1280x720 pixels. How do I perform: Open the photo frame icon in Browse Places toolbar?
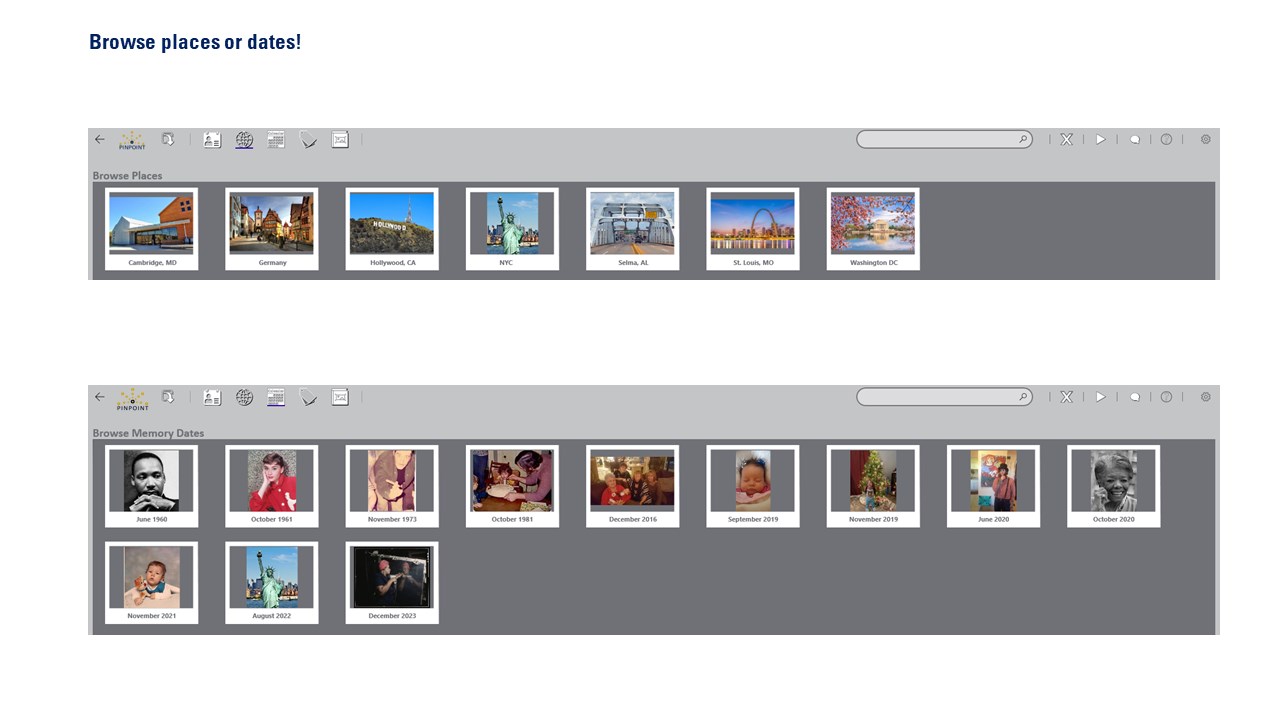(x=340, y=140)
